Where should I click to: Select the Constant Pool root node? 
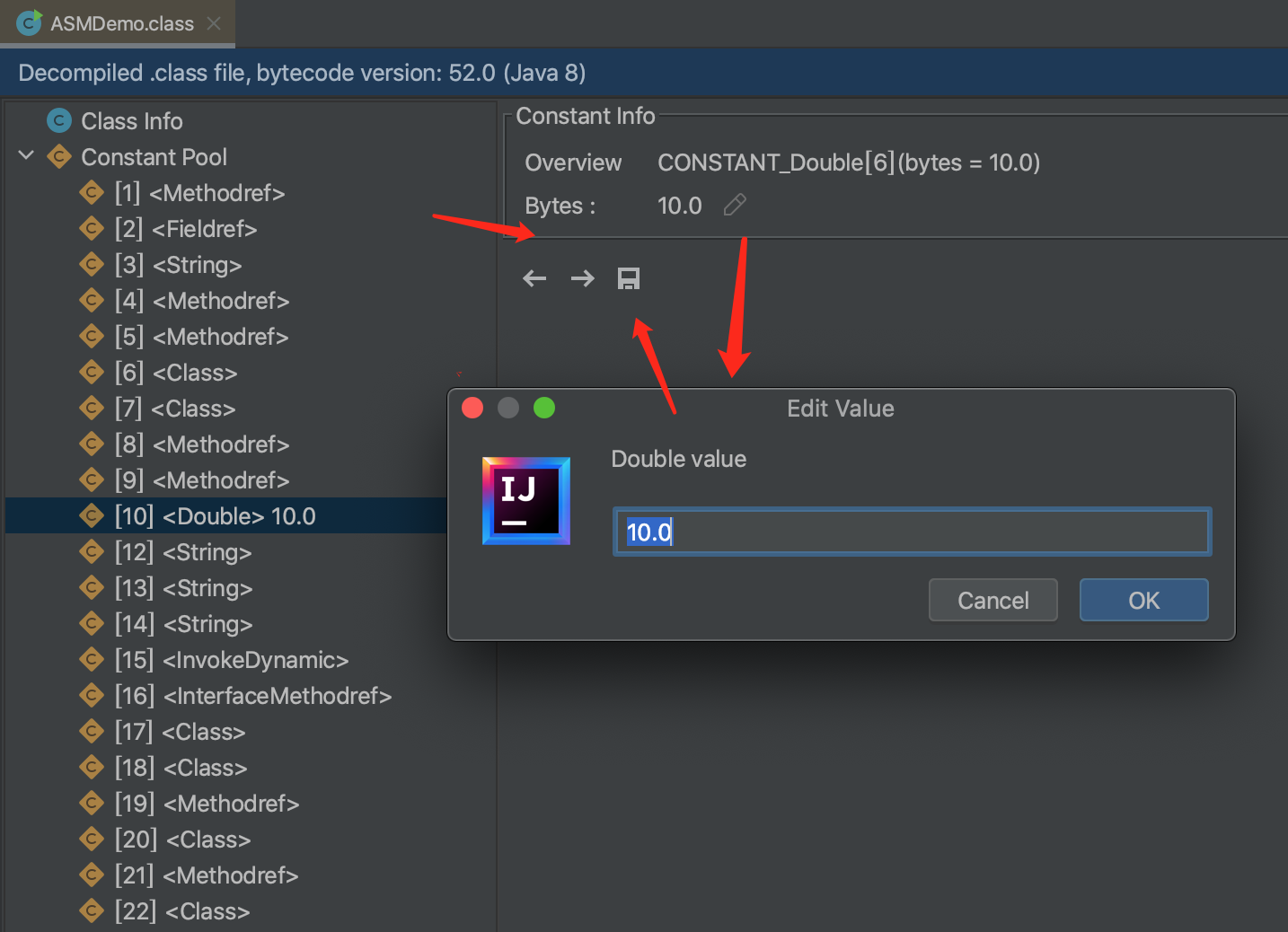pos(153,156)
